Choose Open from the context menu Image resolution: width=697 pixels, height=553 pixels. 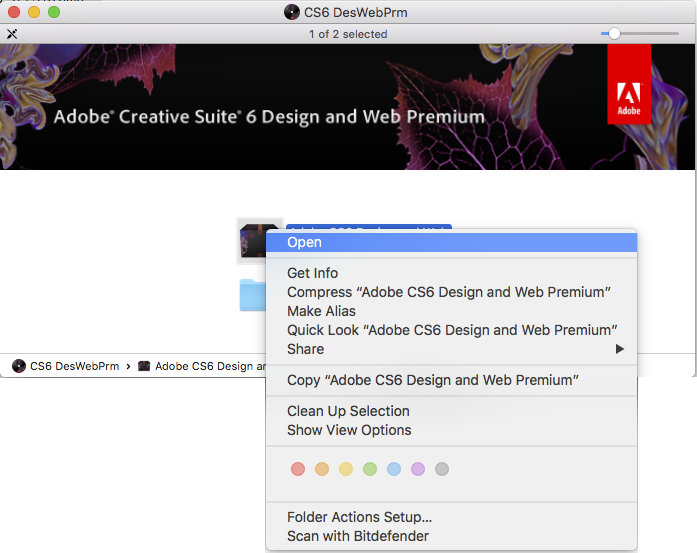[451, 242]
